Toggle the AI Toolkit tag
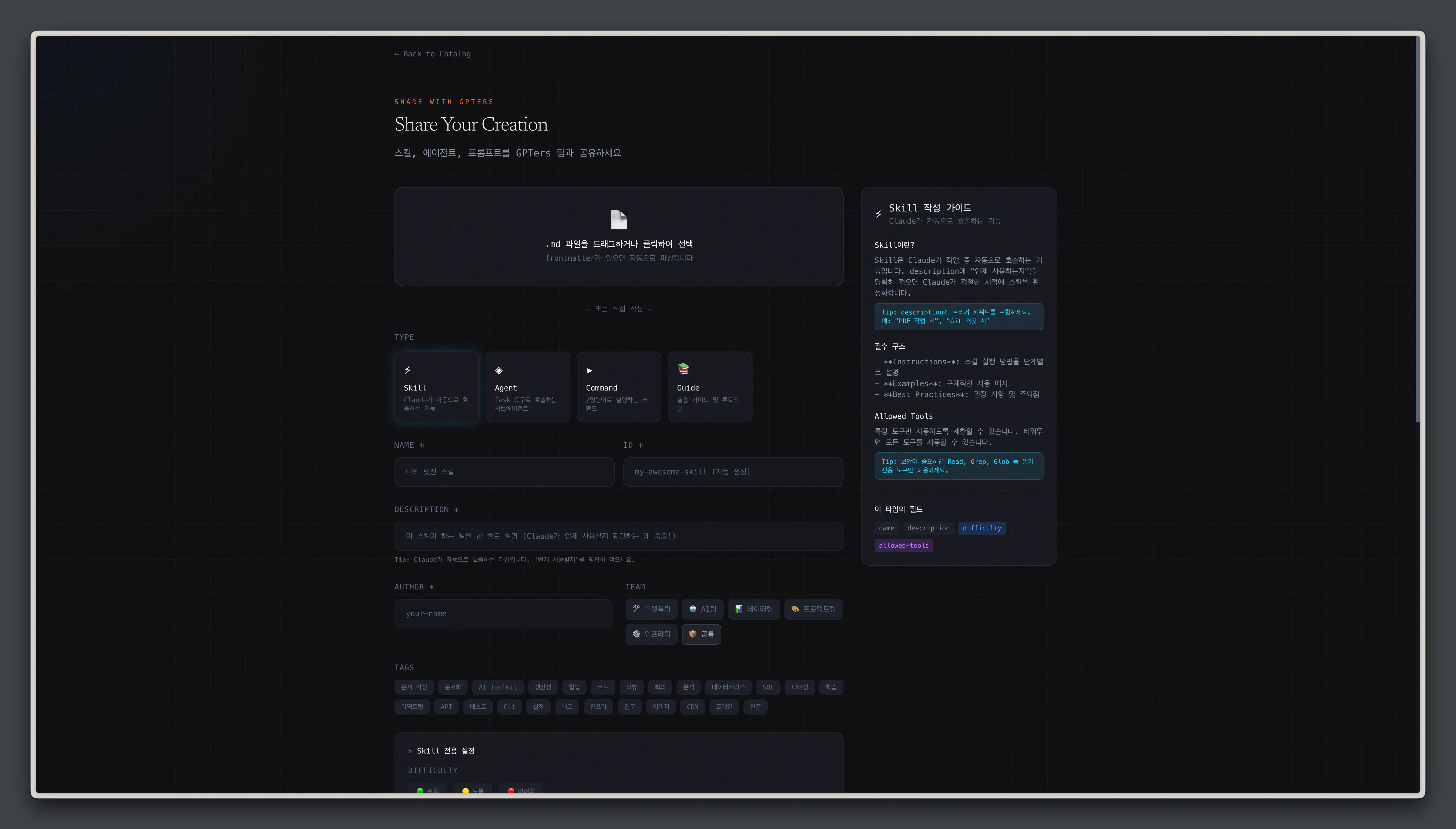The image size is (1456, 829). (498, 687)
